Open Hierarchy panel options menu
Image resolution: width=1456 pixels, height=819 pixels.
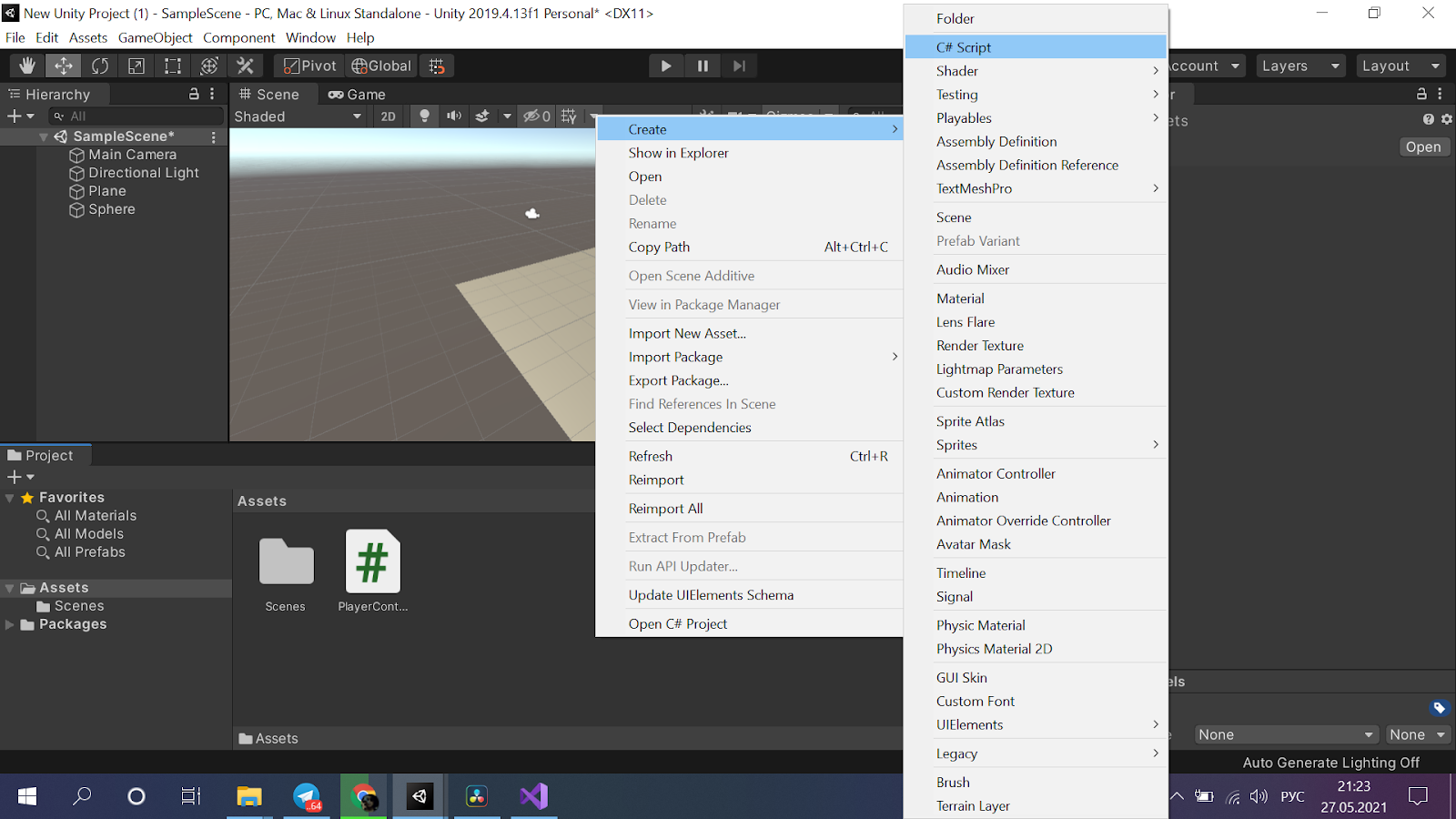pos(212,94)
